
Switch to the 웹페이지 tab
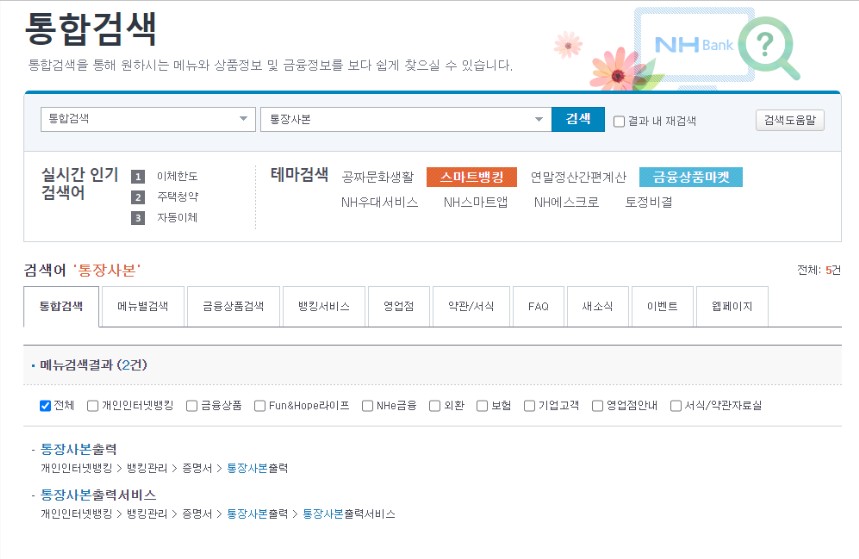[x=732, y=306]
